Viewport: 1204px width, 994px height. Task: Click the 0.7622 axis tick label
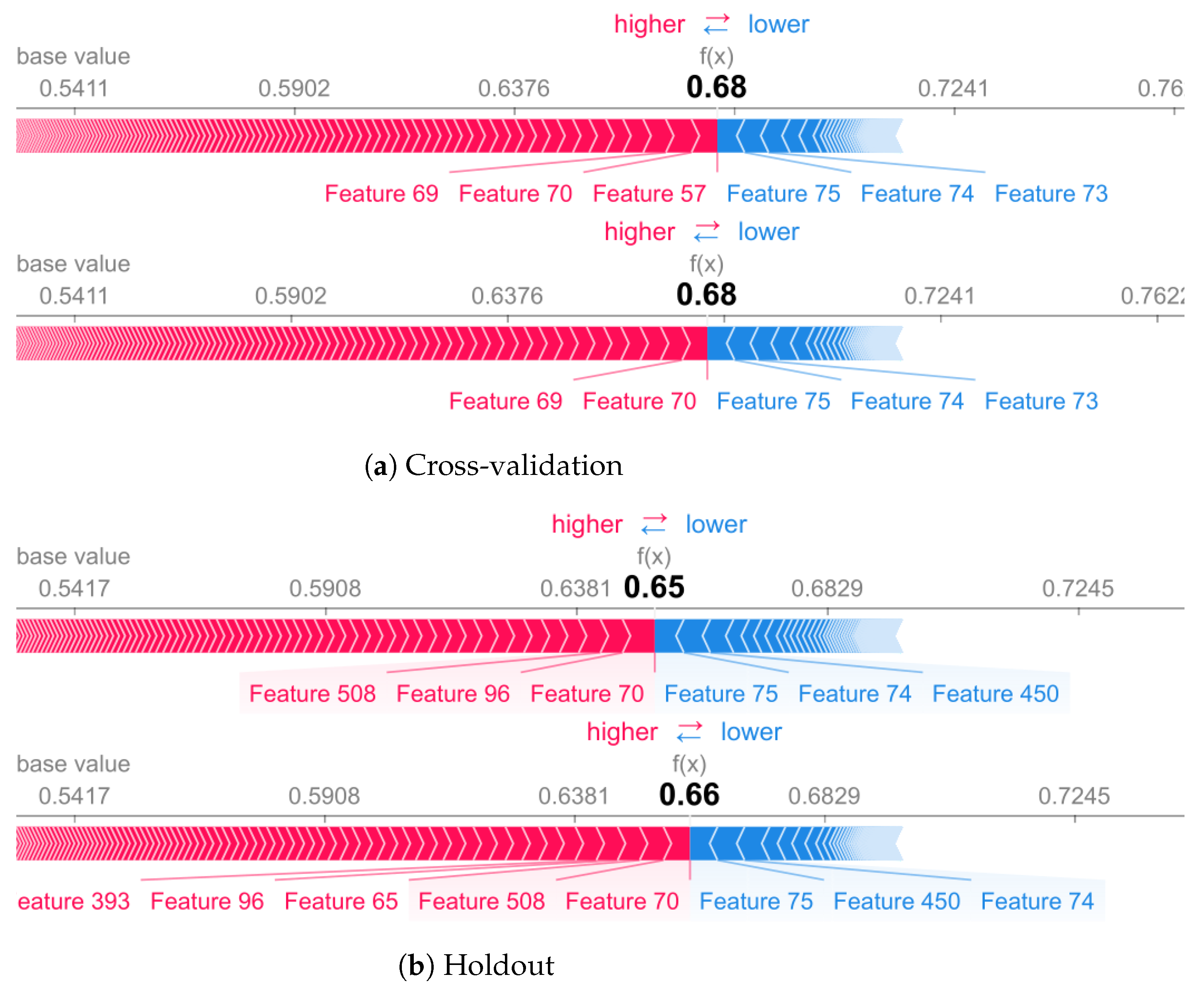point(1151,296)
